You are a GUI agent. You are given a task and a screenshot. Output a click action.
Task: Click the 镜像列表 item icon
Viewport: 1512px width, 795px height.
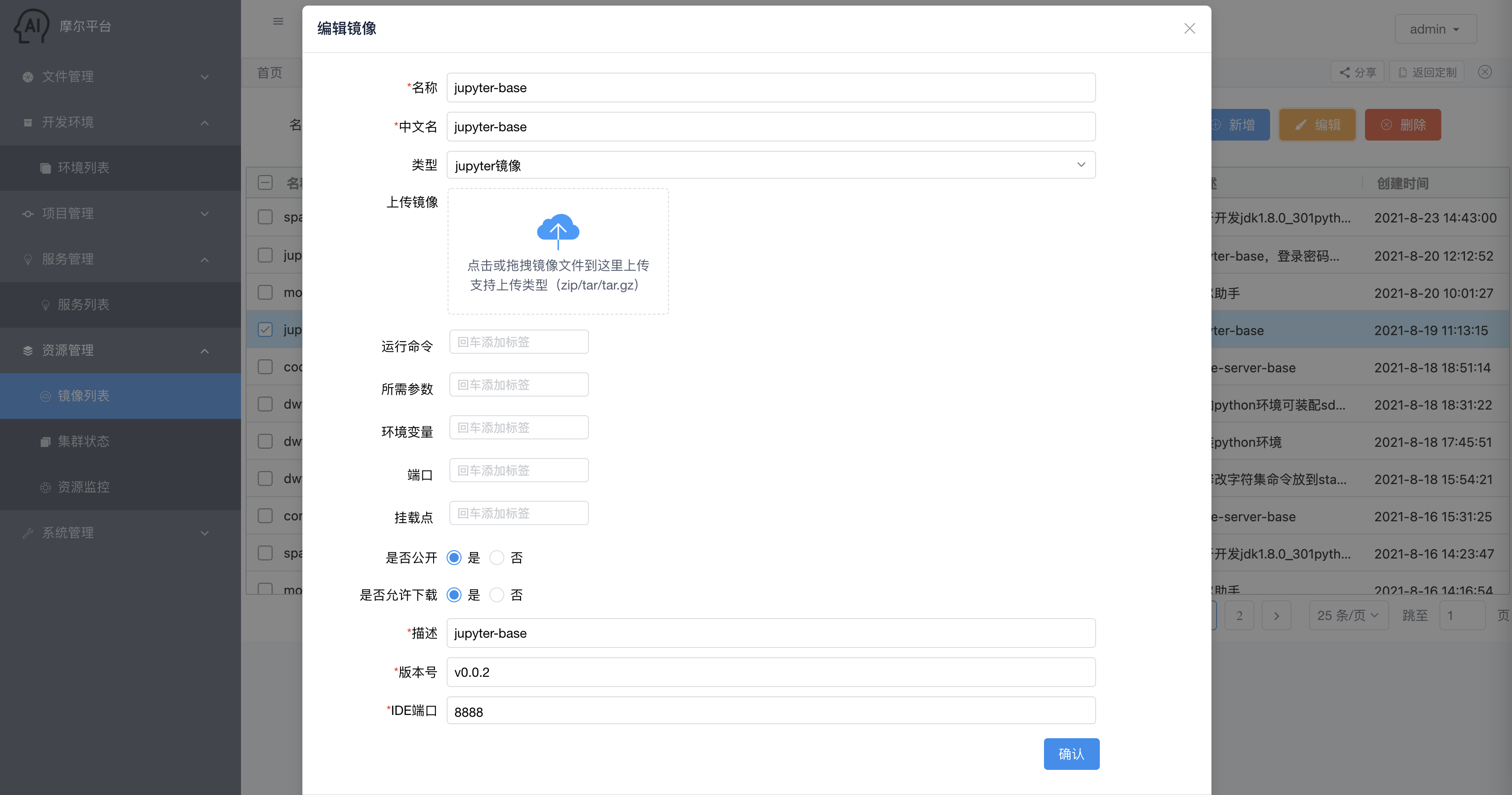(x=45, y=396)
